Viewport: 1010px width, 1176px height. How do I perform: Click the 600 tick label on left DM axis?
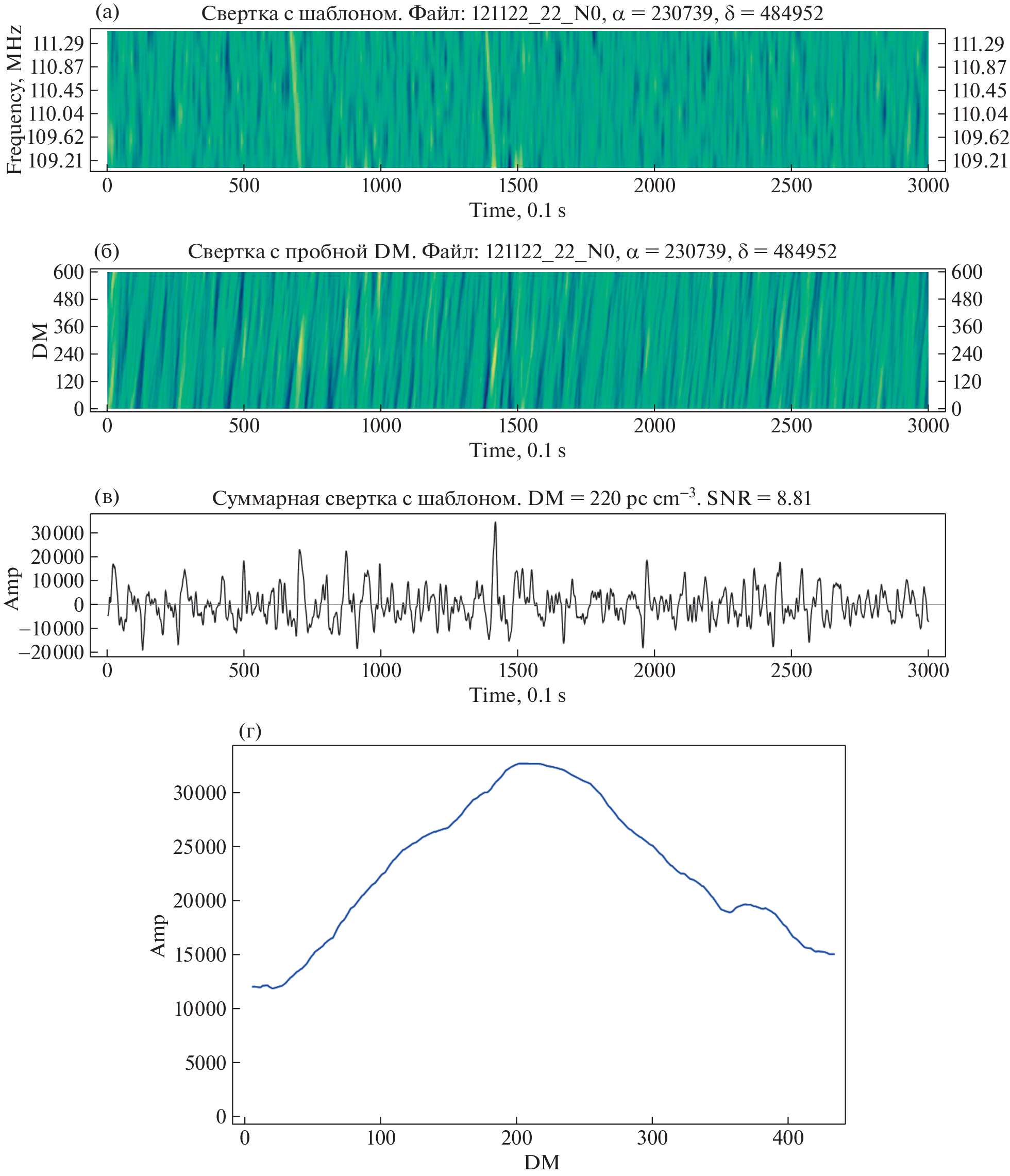[x=68, y=273]
